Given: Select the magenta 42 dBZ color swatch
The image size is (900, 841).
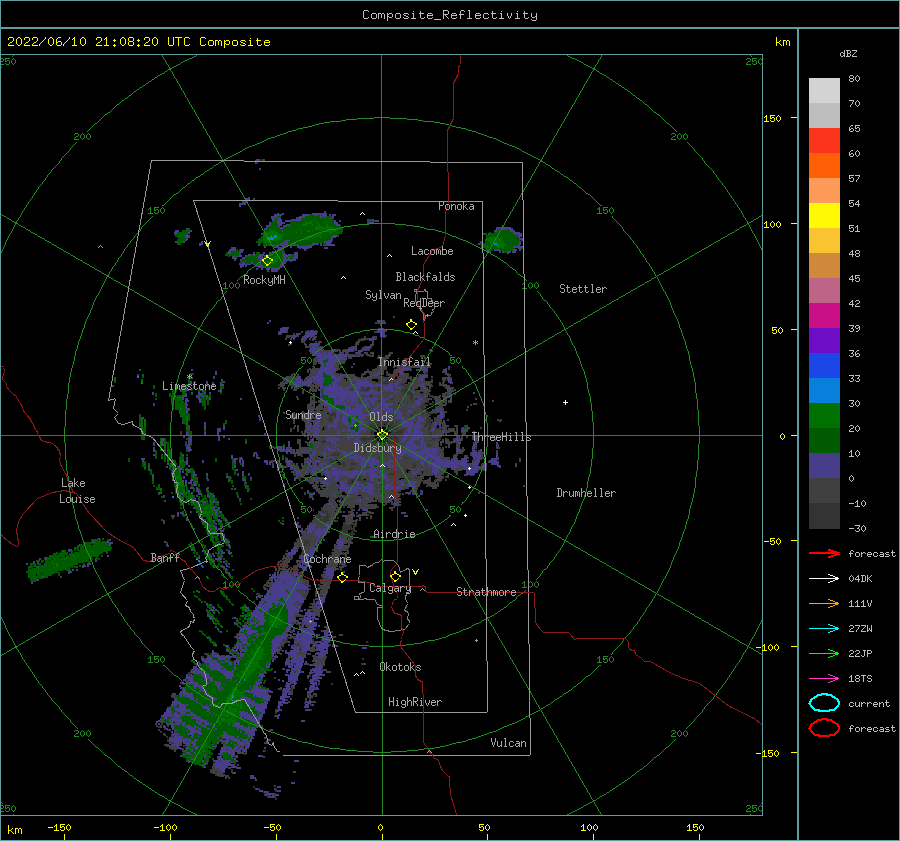Looking at the screenshot, I should (x=824, y=315).
